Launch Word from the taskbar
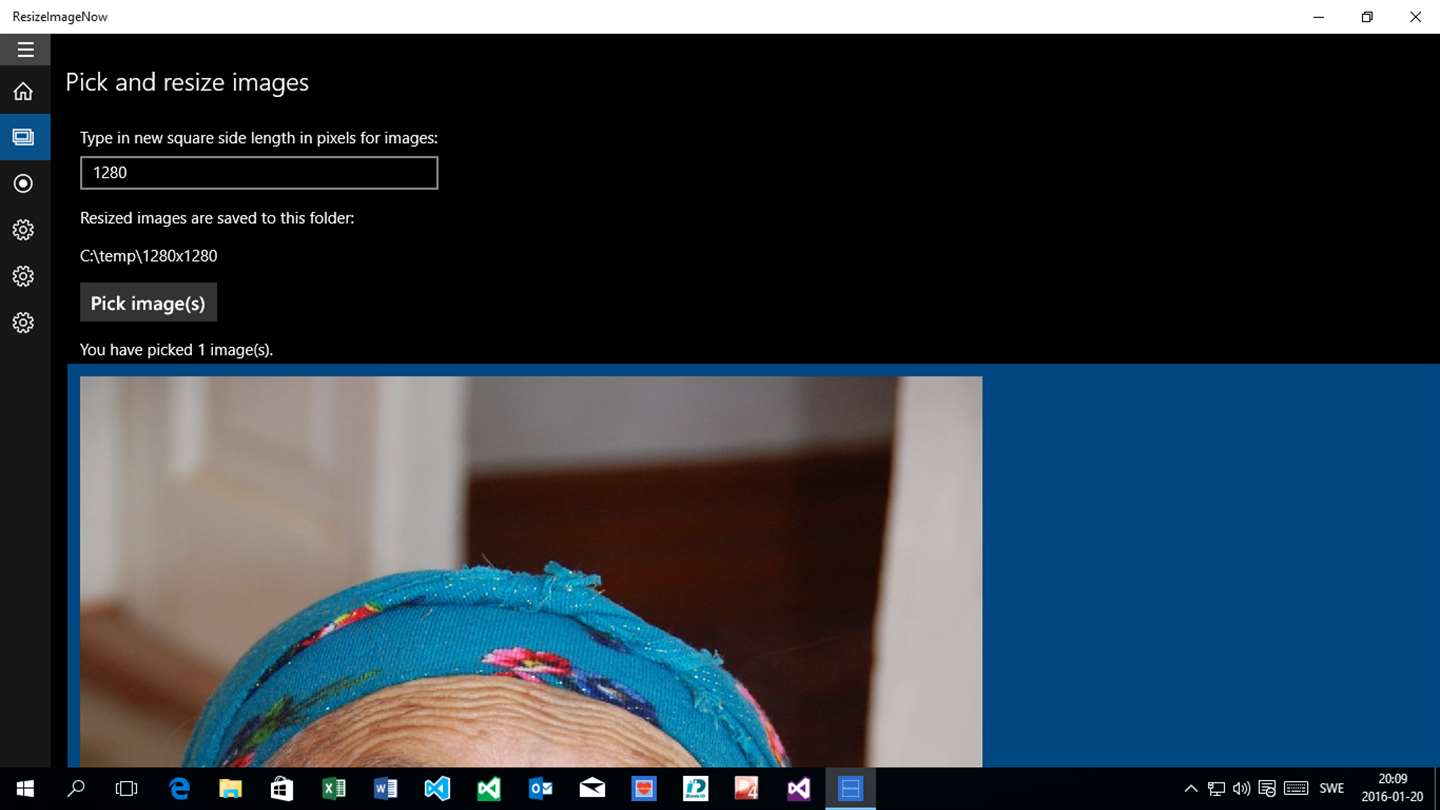The height and width of the screenshot is (810, 1440). [385, 789]
